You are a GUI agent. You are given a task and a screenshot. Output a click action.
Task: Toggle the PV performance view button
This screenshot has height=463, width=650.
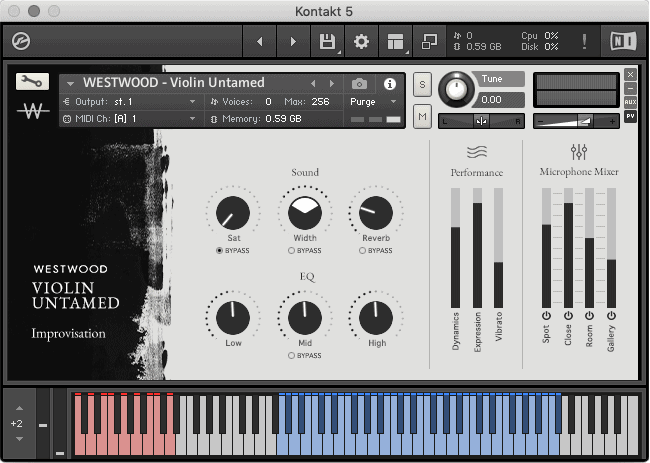click(x=630, y=116)
